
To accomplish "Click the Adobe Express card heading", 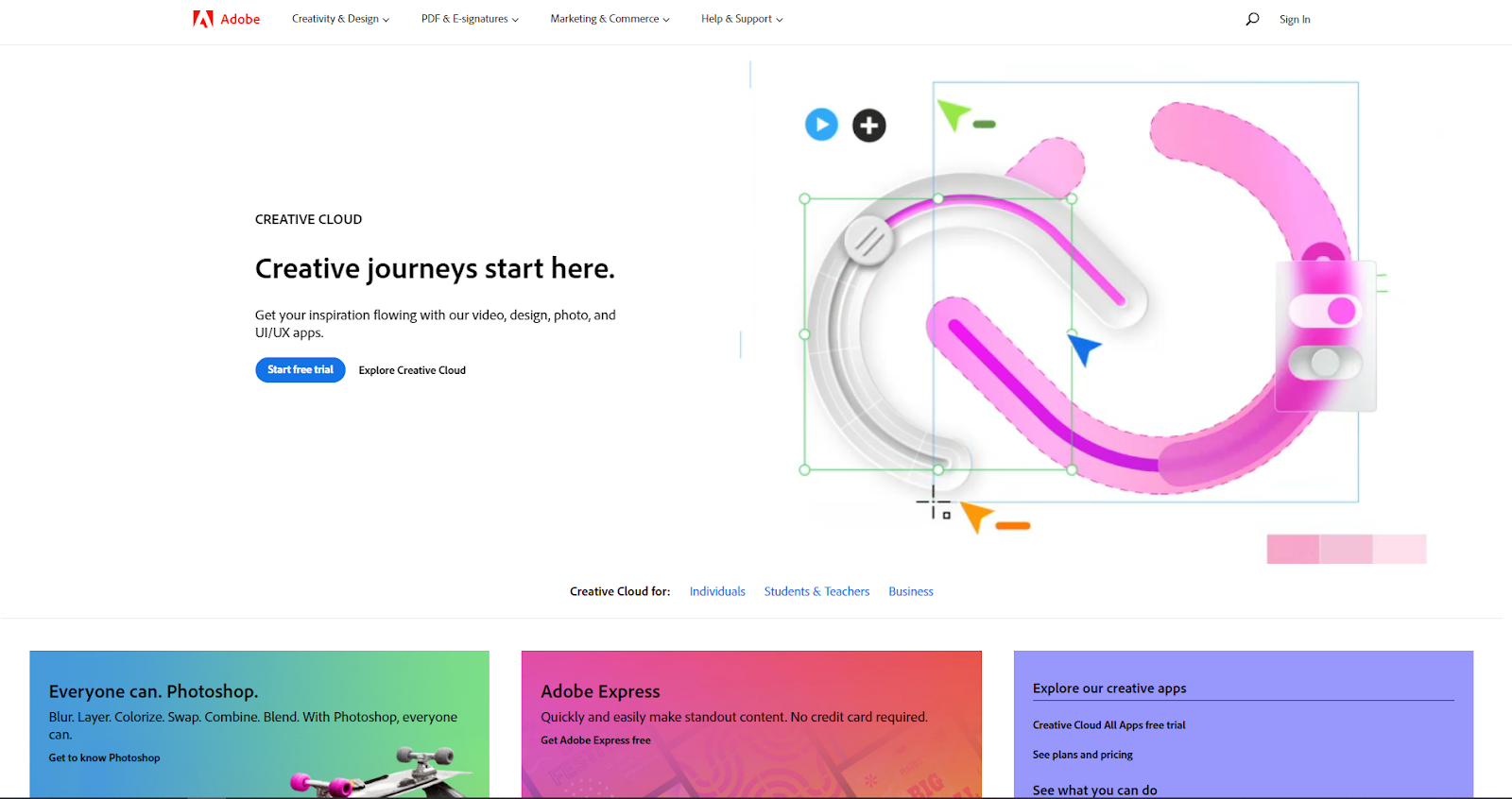I will tap(600, 691).
